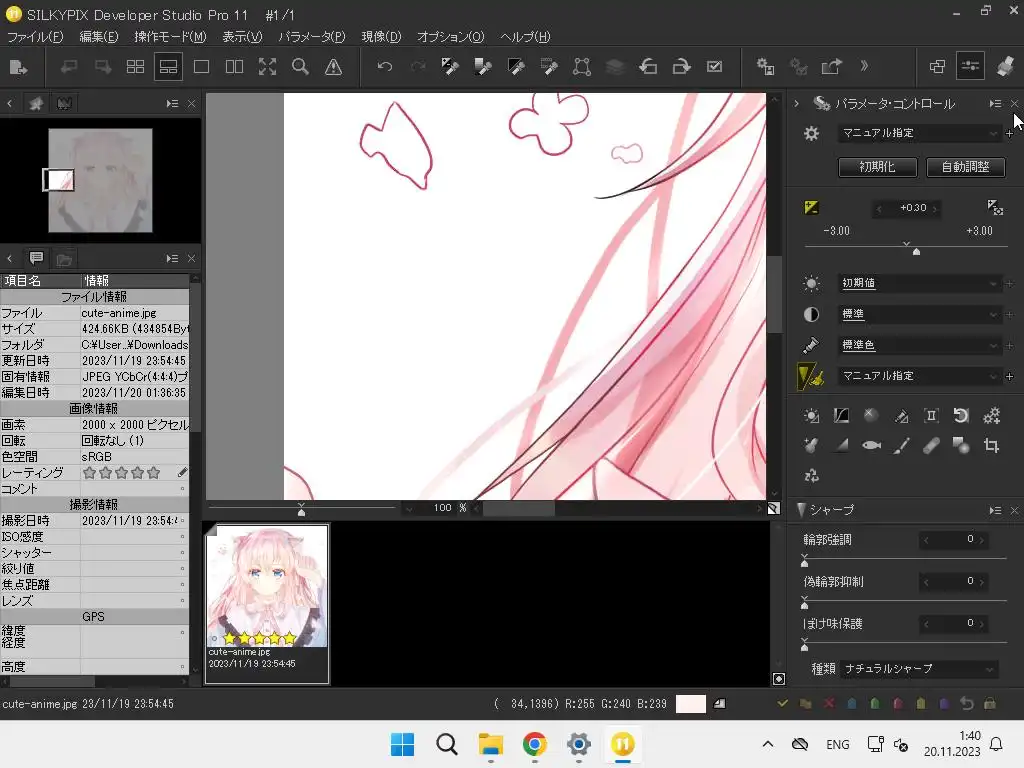This screenshot has height=768, width=1024.
Task: Open the 操作モード(M) menu
Action: click(170, 37)
